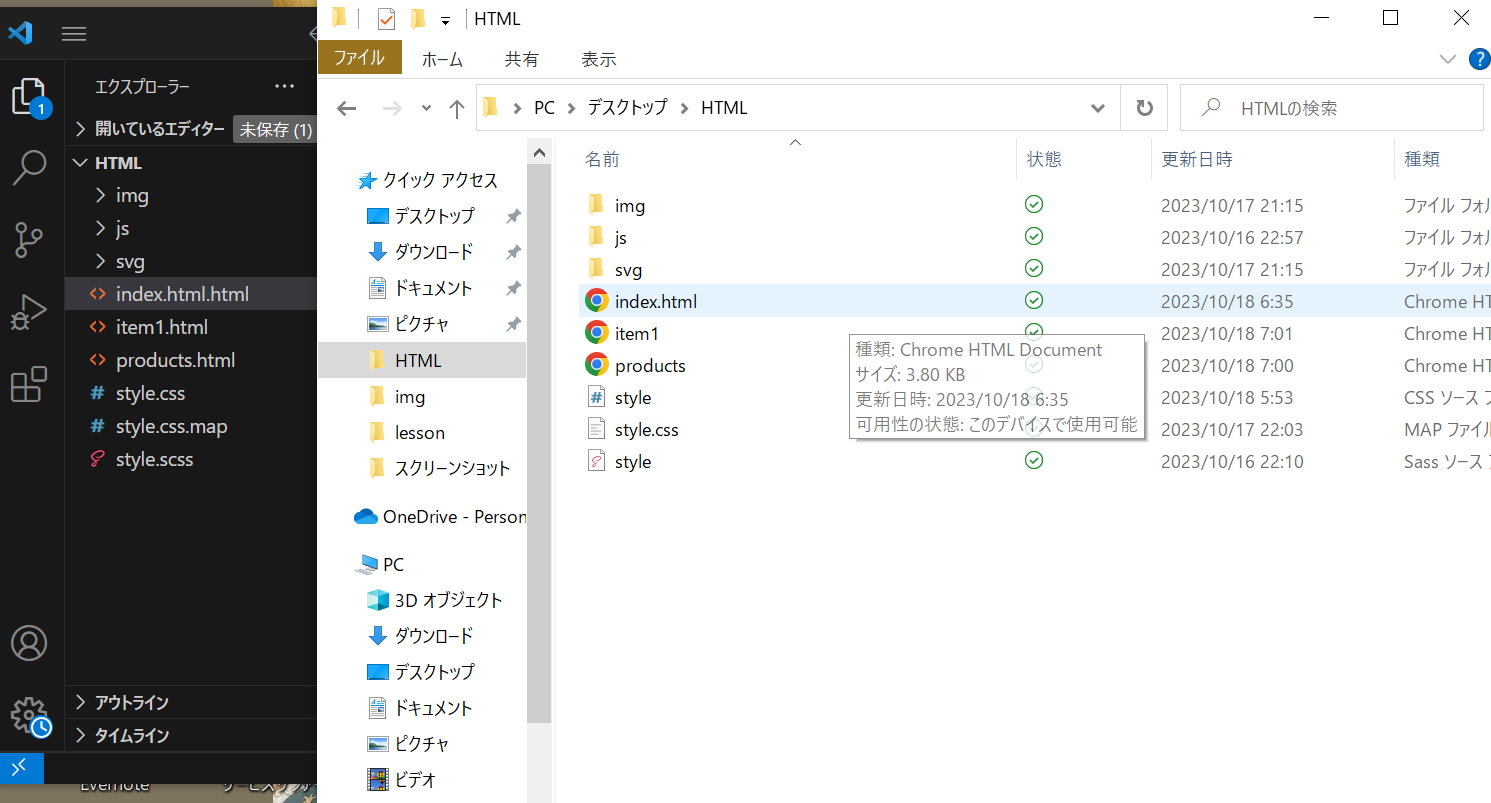Open the ホーム ribbon tab

tap(442, 59)
